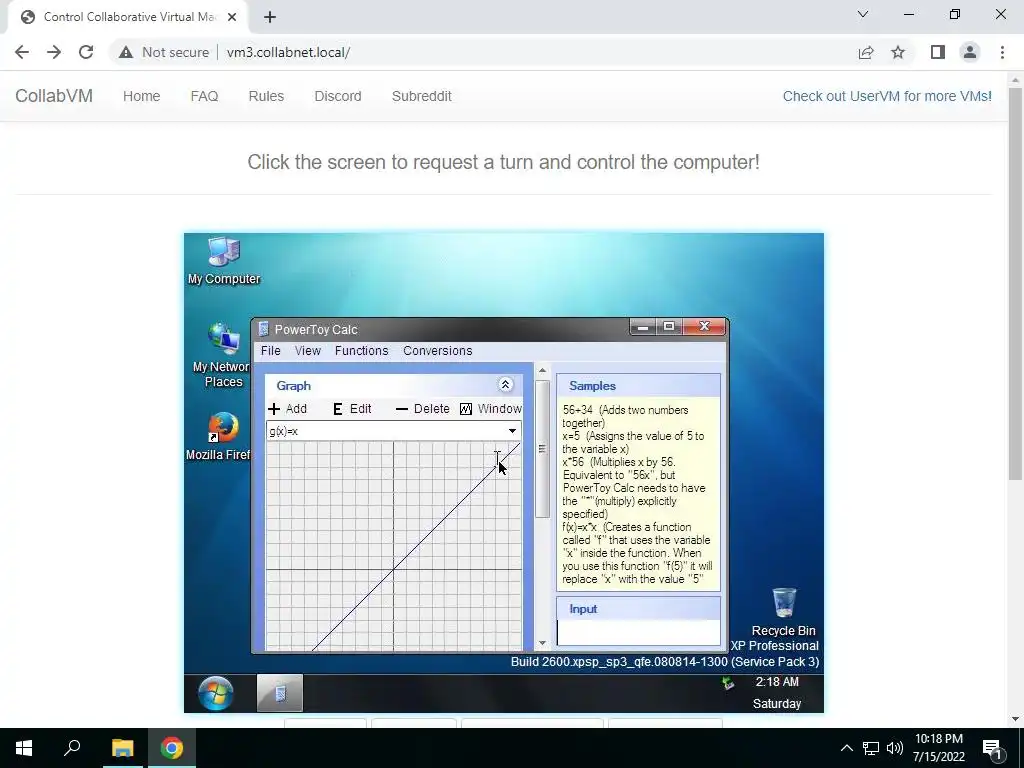
Task: Open the Windows Start menu on host taskbar
Action: (24, 748)
